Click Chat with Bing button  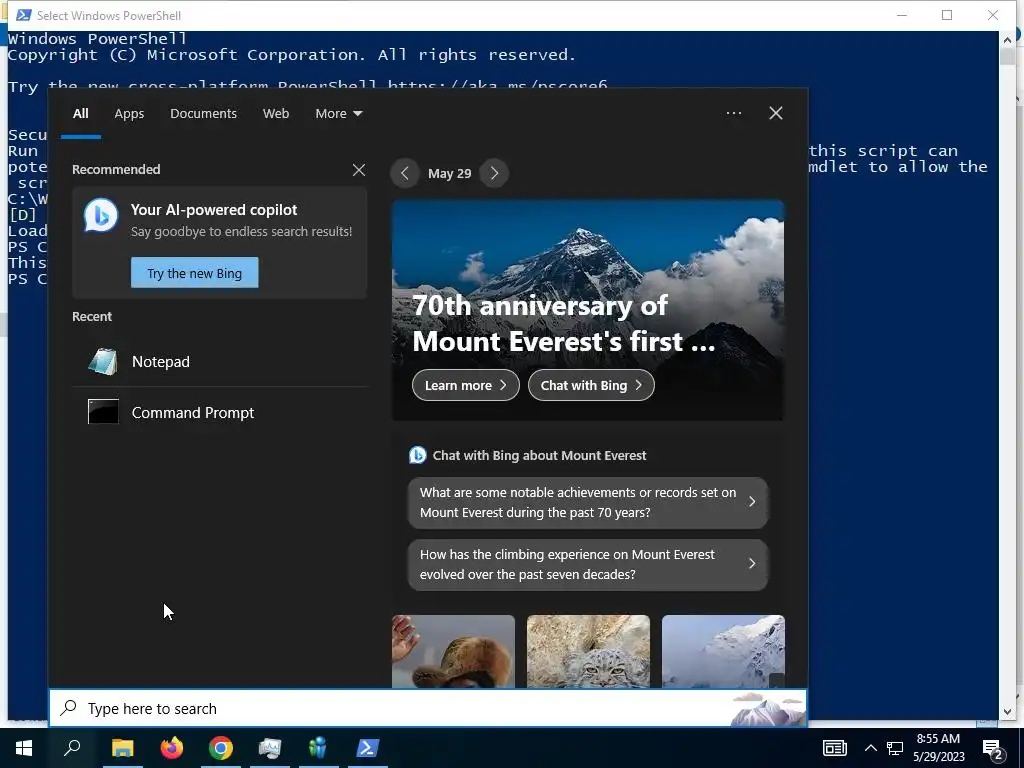tap(591, 385)
